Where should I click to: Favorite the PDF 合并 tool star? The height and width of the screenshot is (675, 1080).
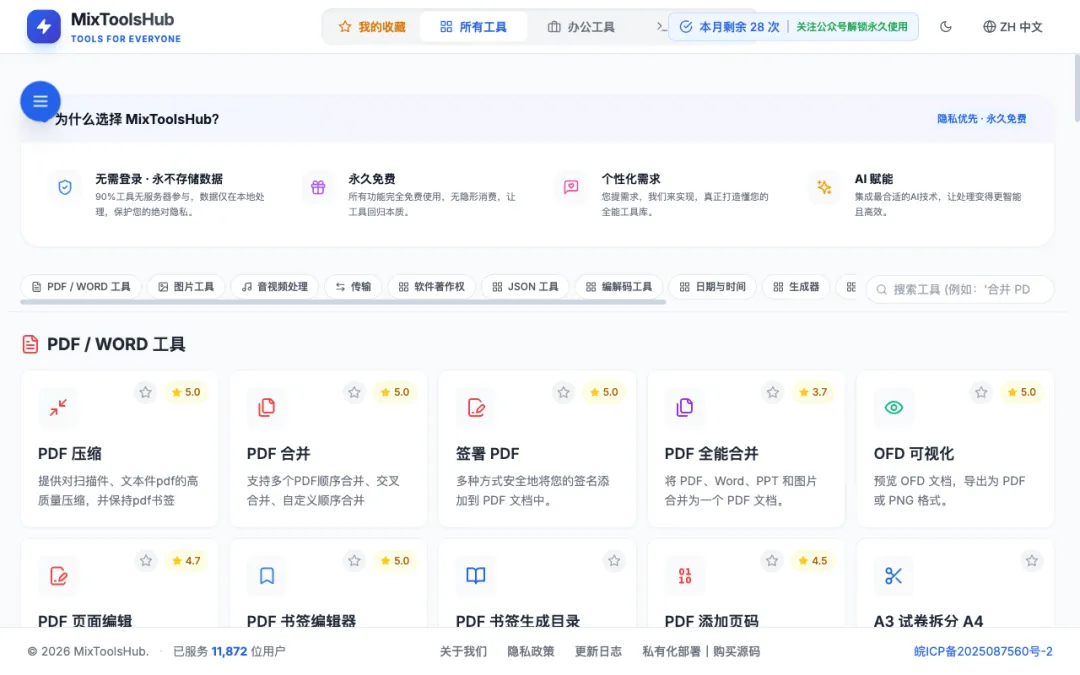pos(354,392)
